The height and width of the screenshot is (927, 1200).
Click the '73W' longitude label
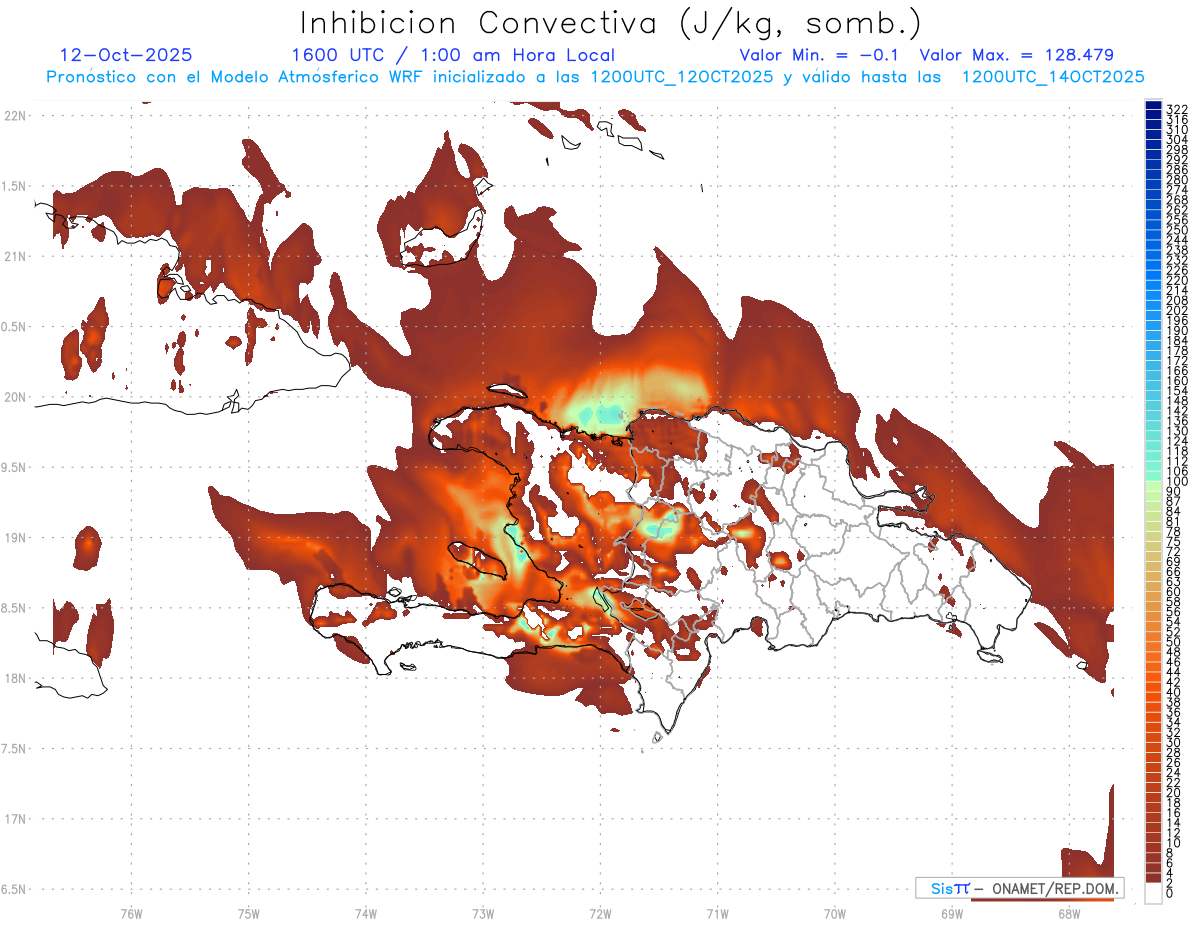click(483, 913)
